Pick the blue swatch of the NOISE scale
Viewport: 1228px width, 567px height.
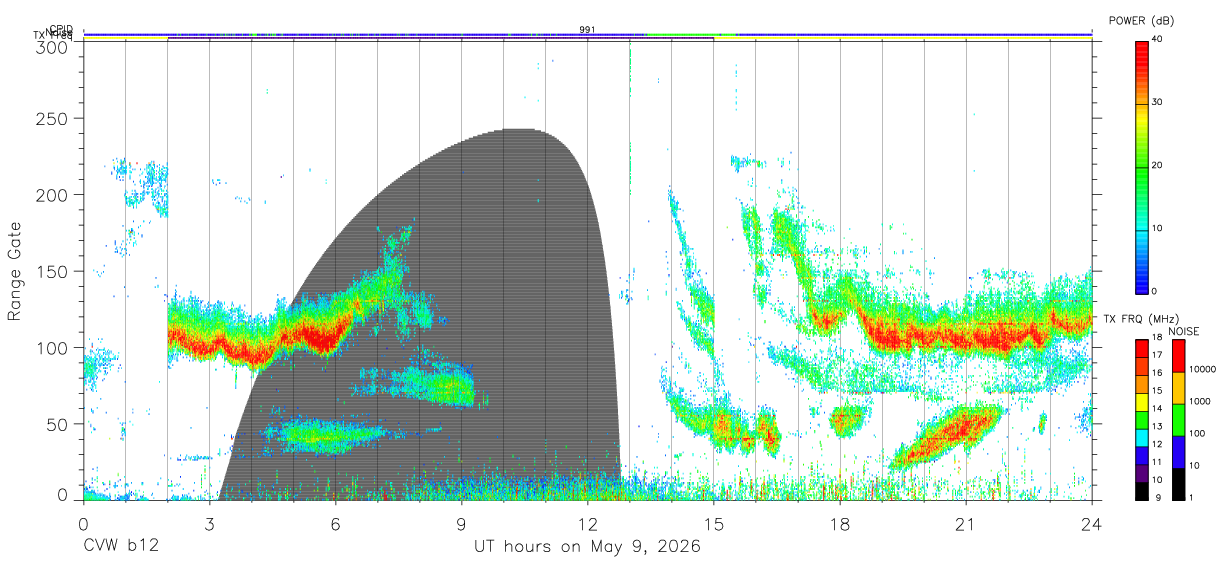pos(1177,452)
